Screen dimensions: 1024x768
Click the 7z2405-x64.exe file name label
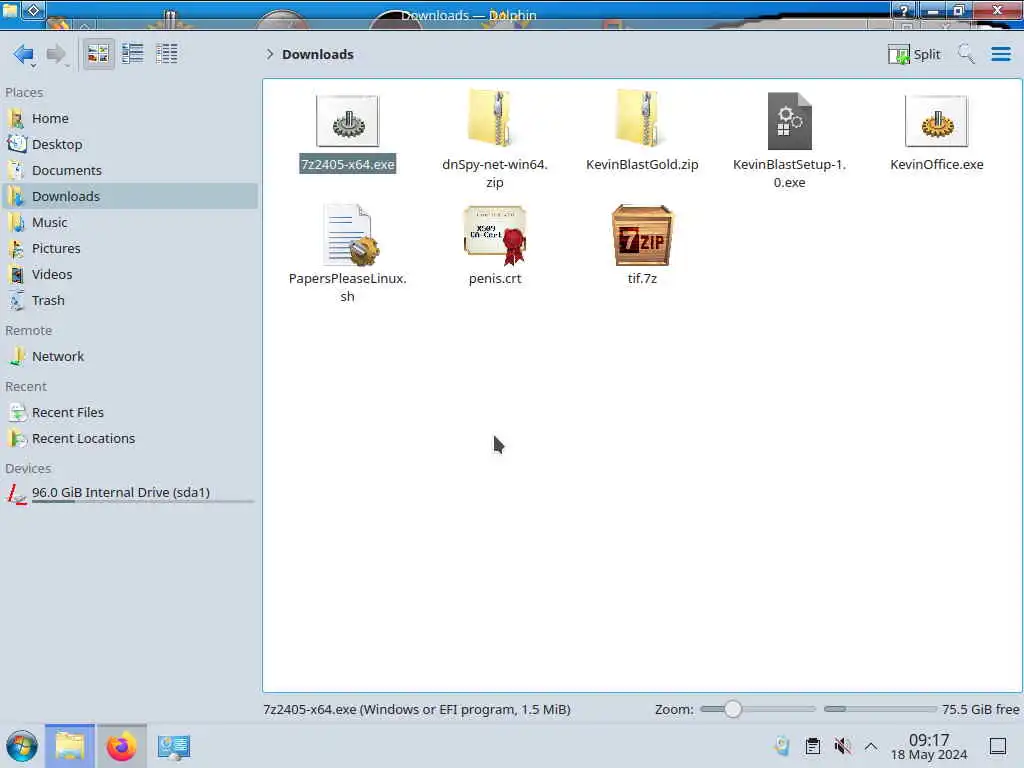pos(347,165)
